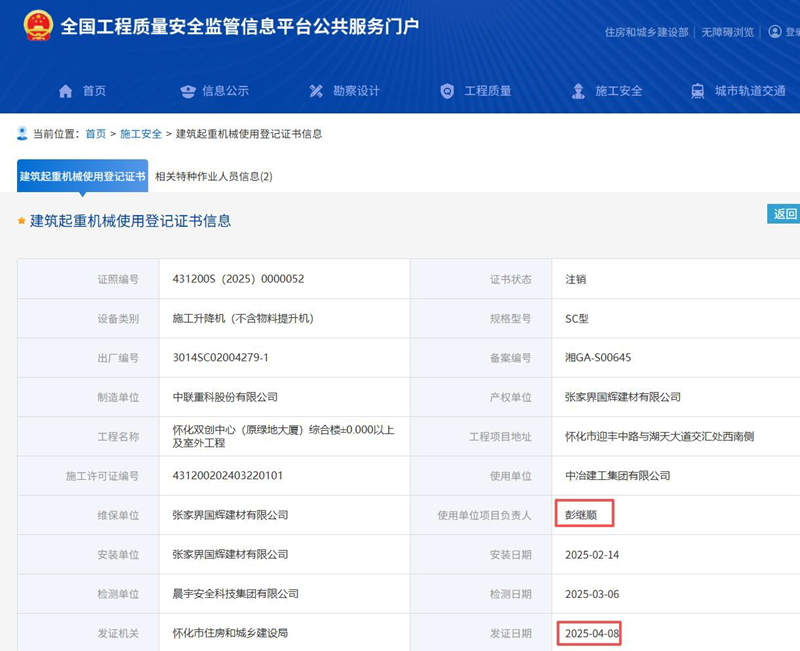The width and height of the screenshot is (800, 651).
Task: Open the 住房和城乡建设部 link
Action: coord(647,32)
